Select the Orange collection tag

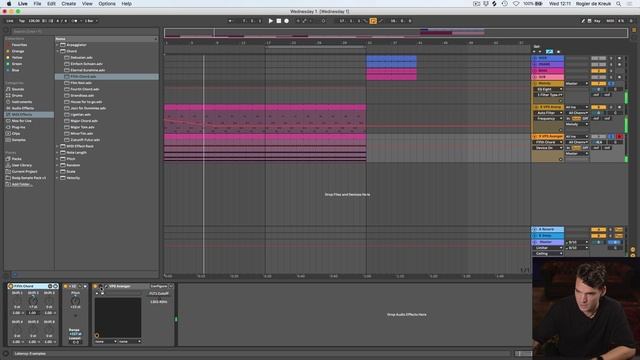[18, 51]
